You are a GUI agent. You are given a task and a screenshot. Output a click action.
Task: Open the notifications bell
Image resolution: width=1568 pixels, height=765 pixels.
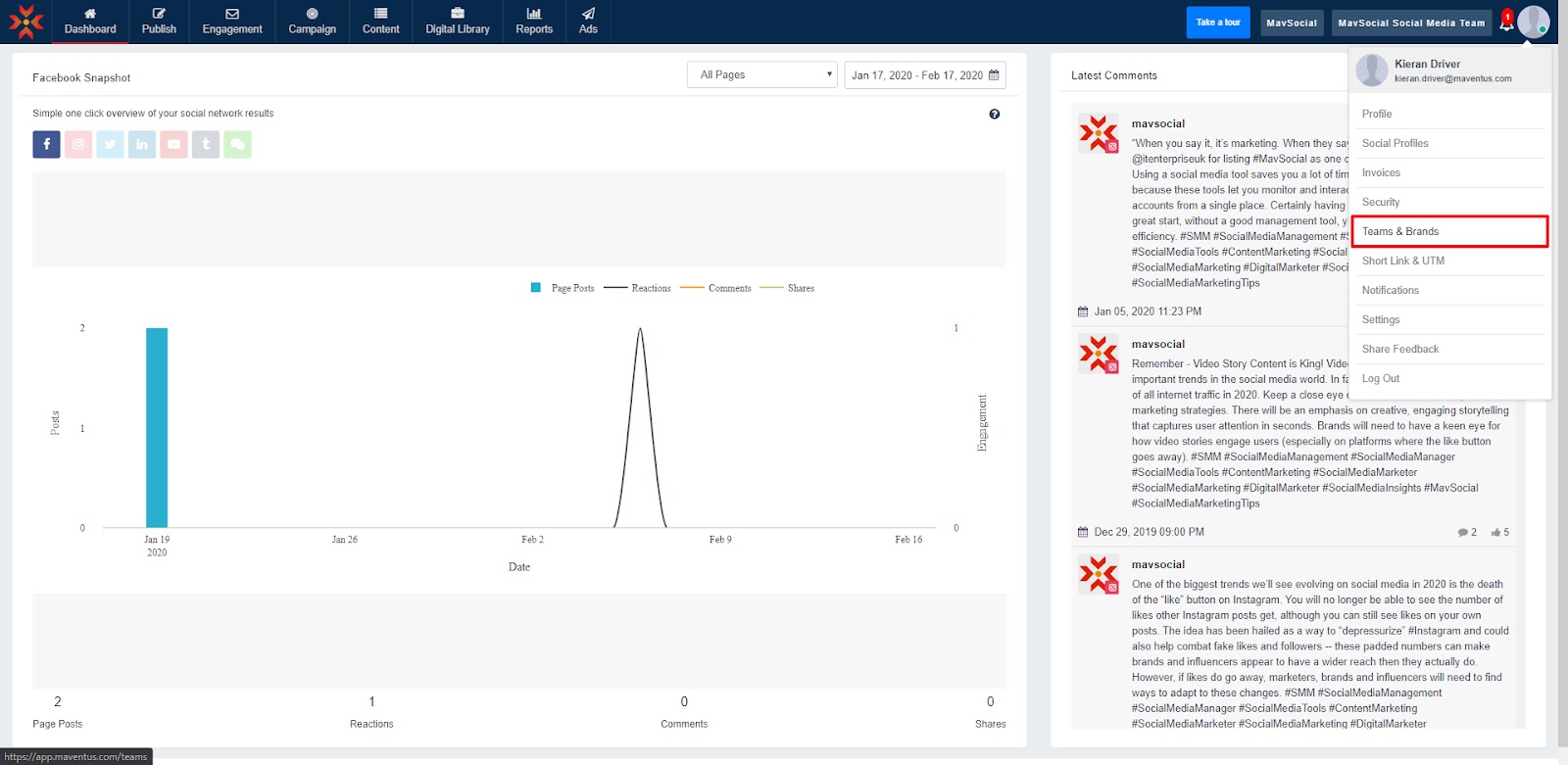1506,23
